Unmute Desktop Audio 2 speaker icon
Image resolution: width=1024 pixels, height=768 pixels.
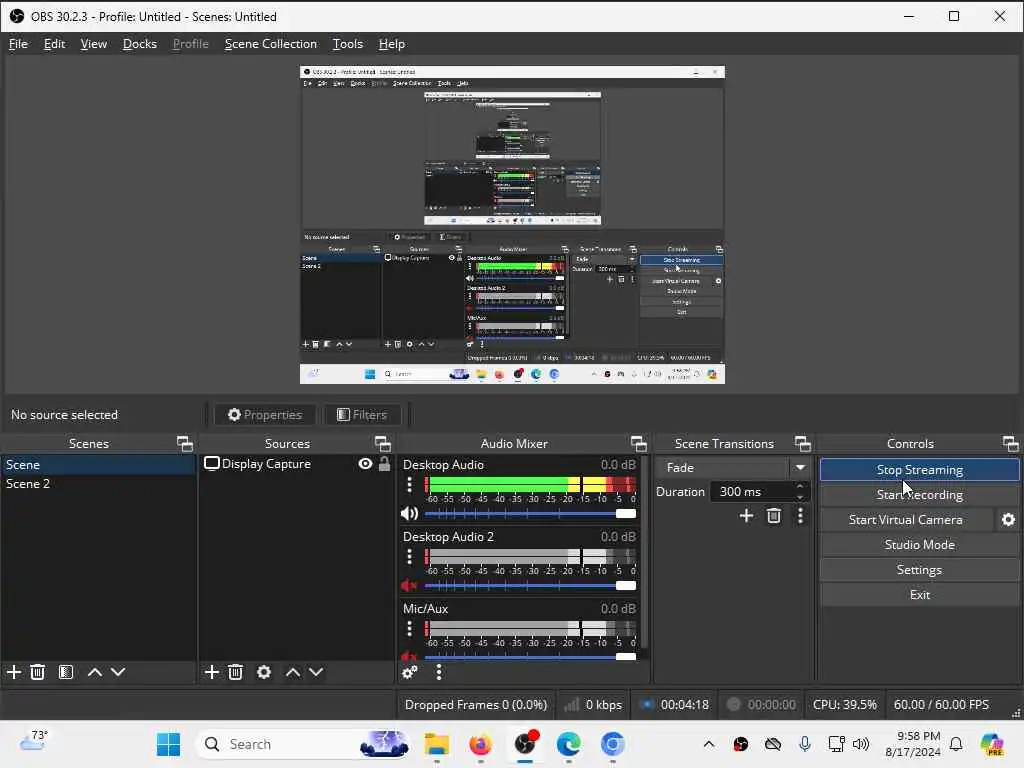(x=409, y=585)
